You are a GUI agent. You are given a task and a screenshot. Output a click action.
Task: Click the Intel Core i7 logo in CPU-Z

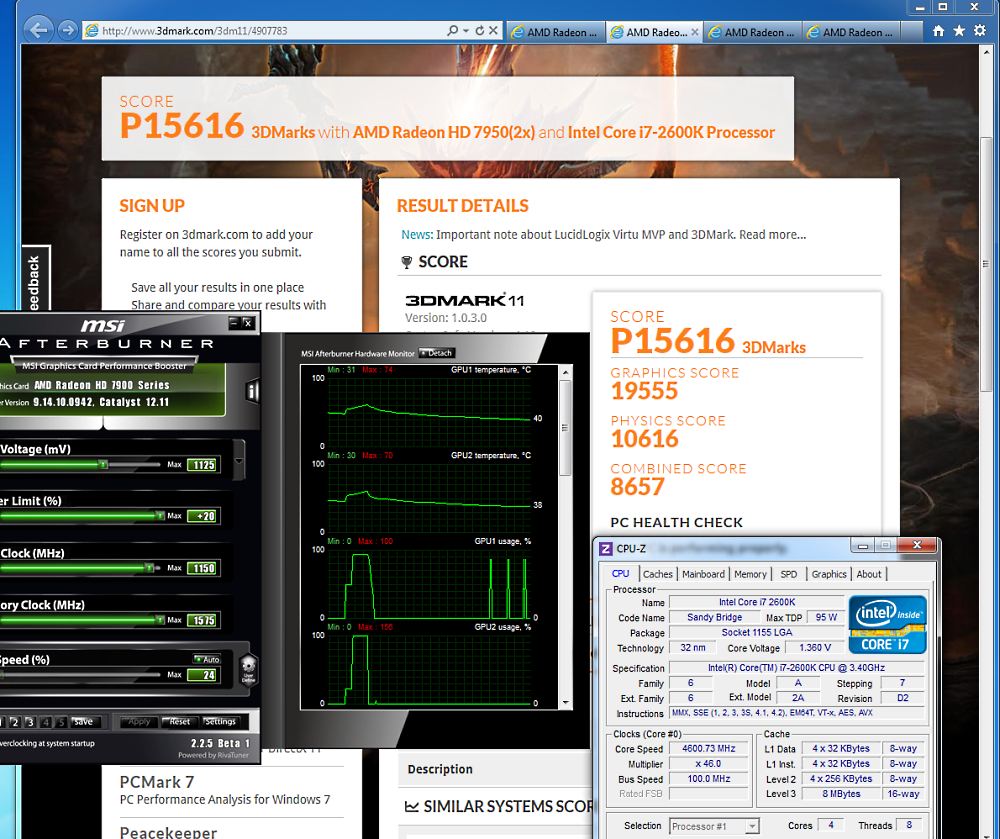click(886, 624)
